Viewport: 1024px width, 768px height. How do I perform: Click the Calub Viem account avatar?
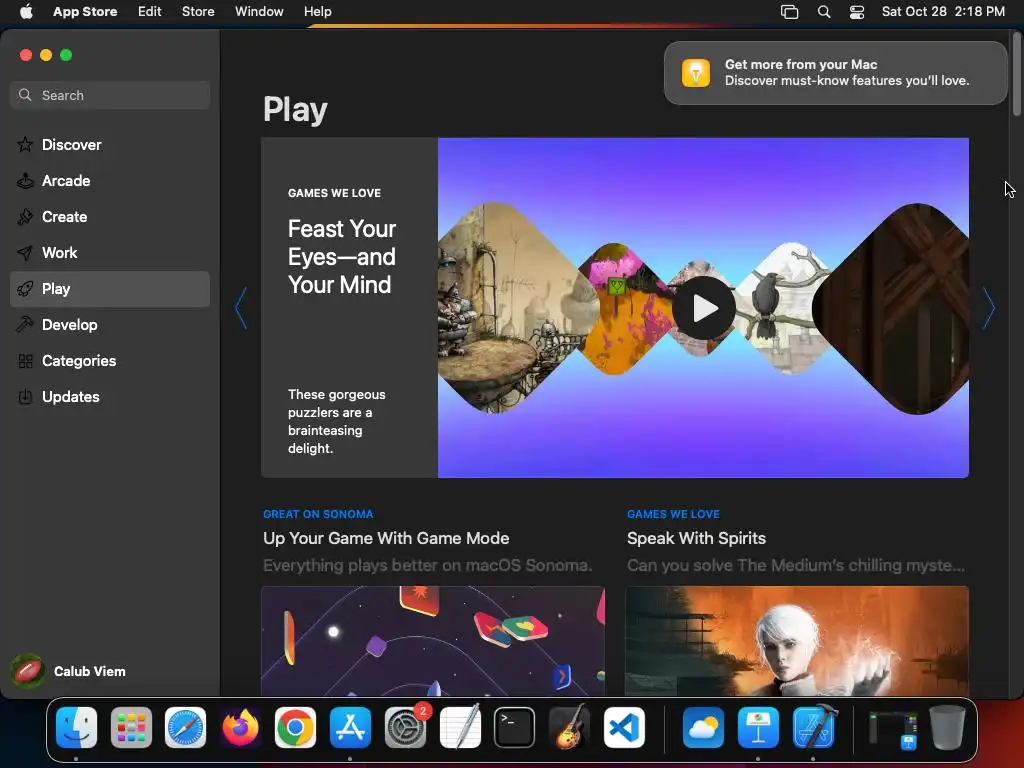pos(27,671)
